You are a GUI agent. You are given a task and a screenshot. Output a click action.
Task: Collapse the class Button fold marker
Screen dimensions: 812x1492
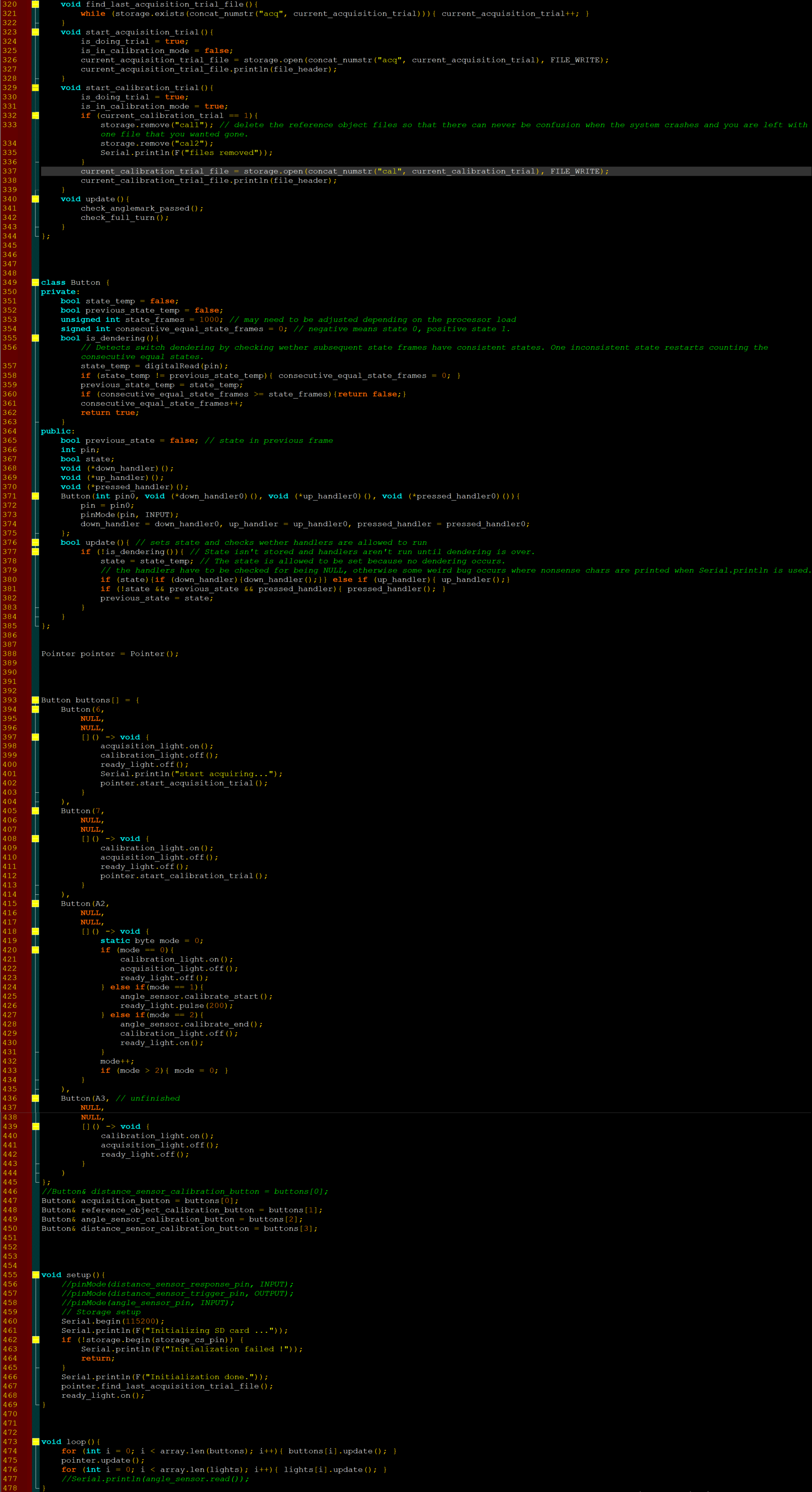(35, 283)
